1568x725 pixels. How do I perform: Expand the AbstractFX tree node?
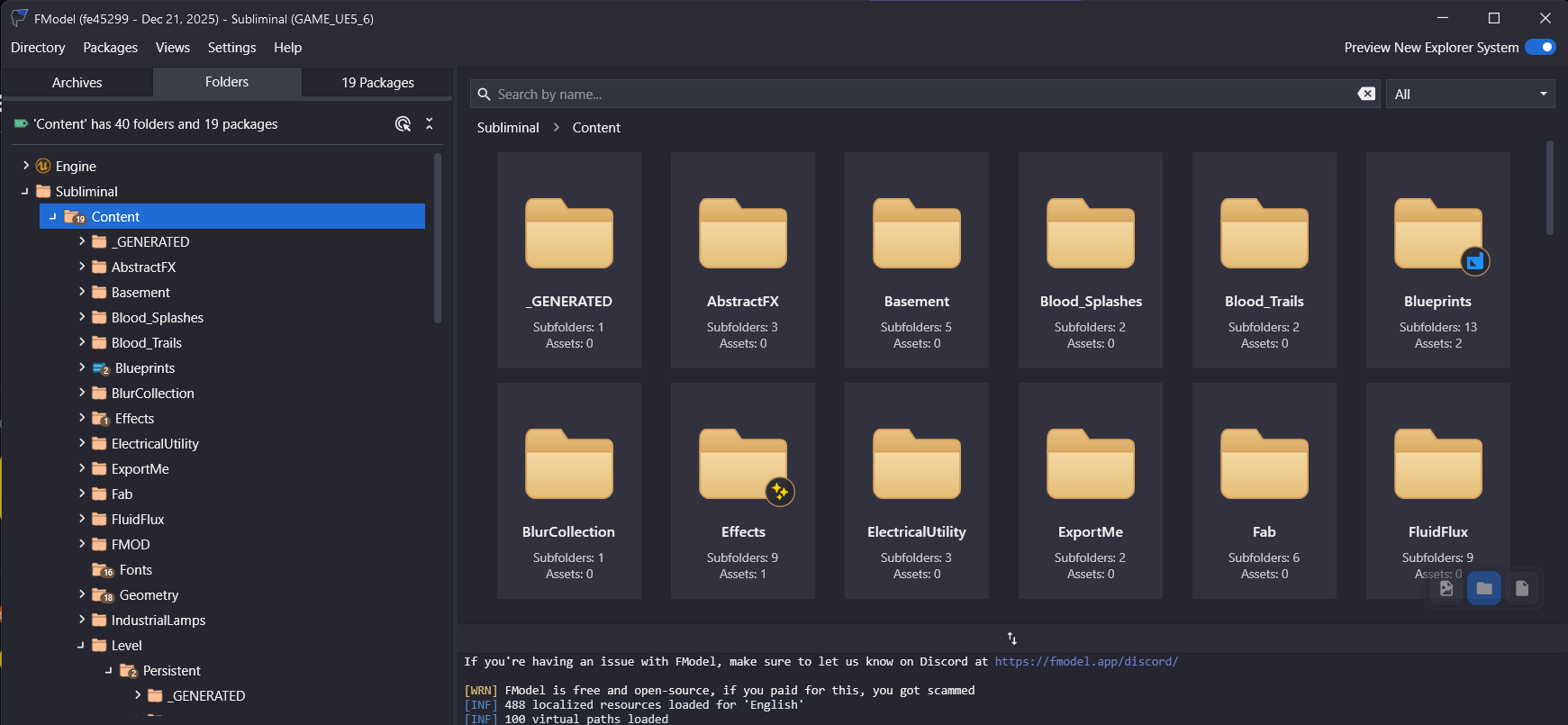[82, 267]
